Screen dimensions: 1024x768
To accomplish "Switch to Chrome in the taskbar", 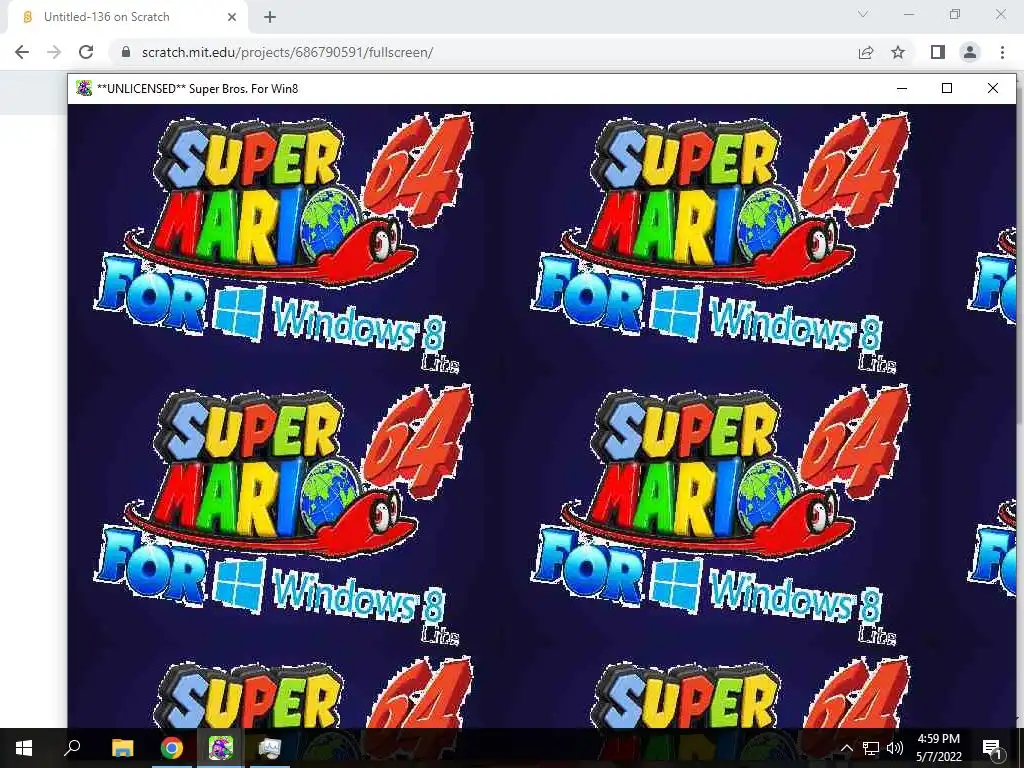I will [x=172, y=748].
